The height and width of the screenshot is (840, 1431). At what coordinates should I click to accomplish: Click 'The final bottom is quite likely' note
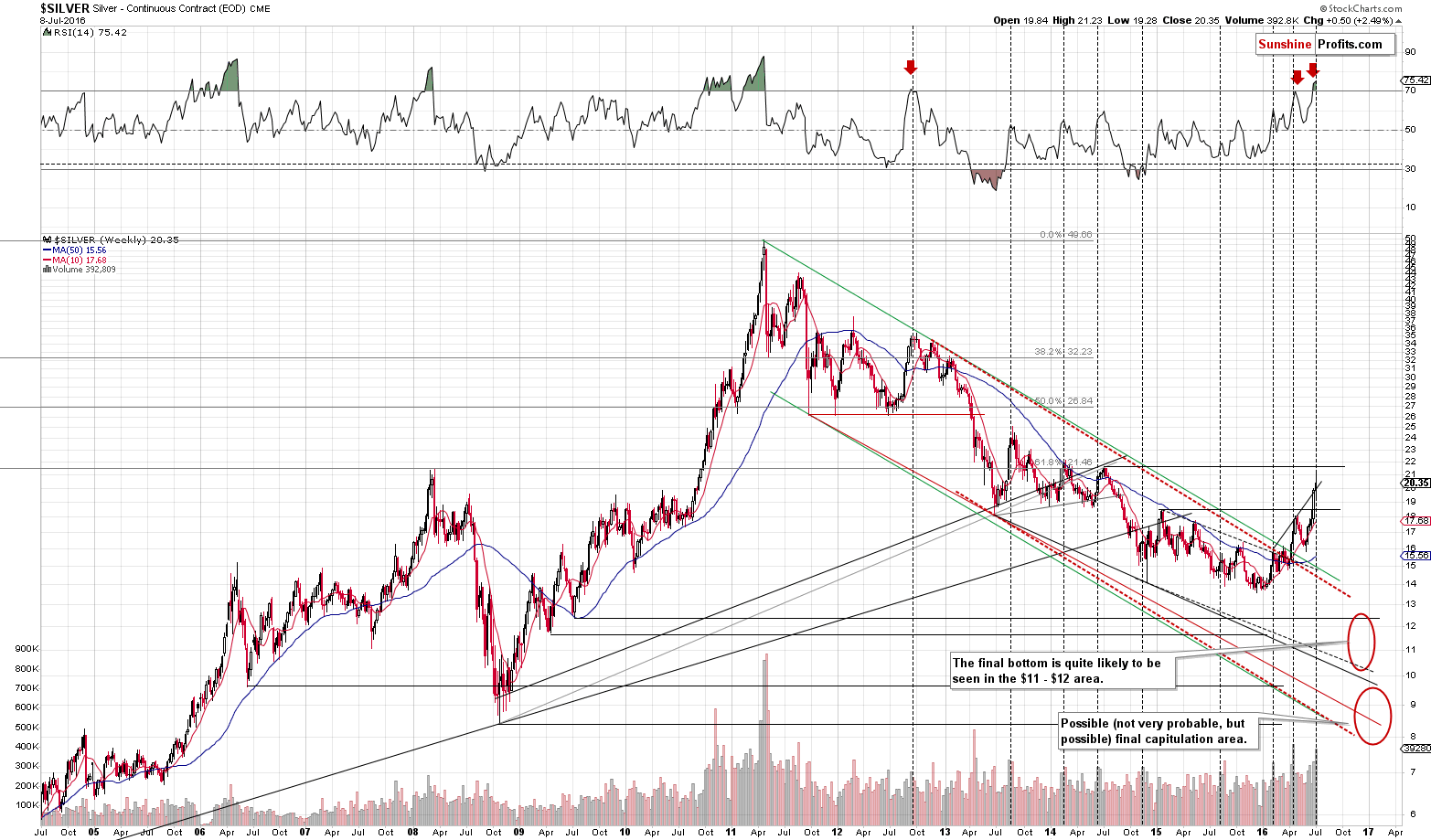1061,670
